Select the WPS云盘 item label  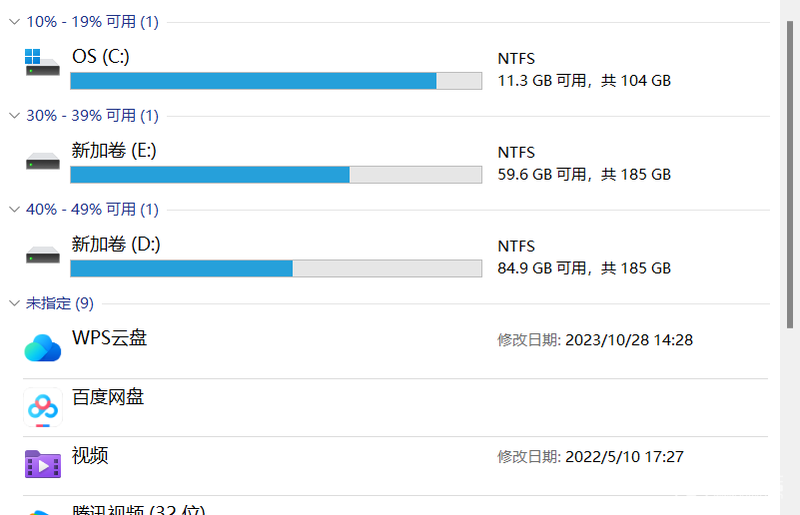click(x=109, y=338)
